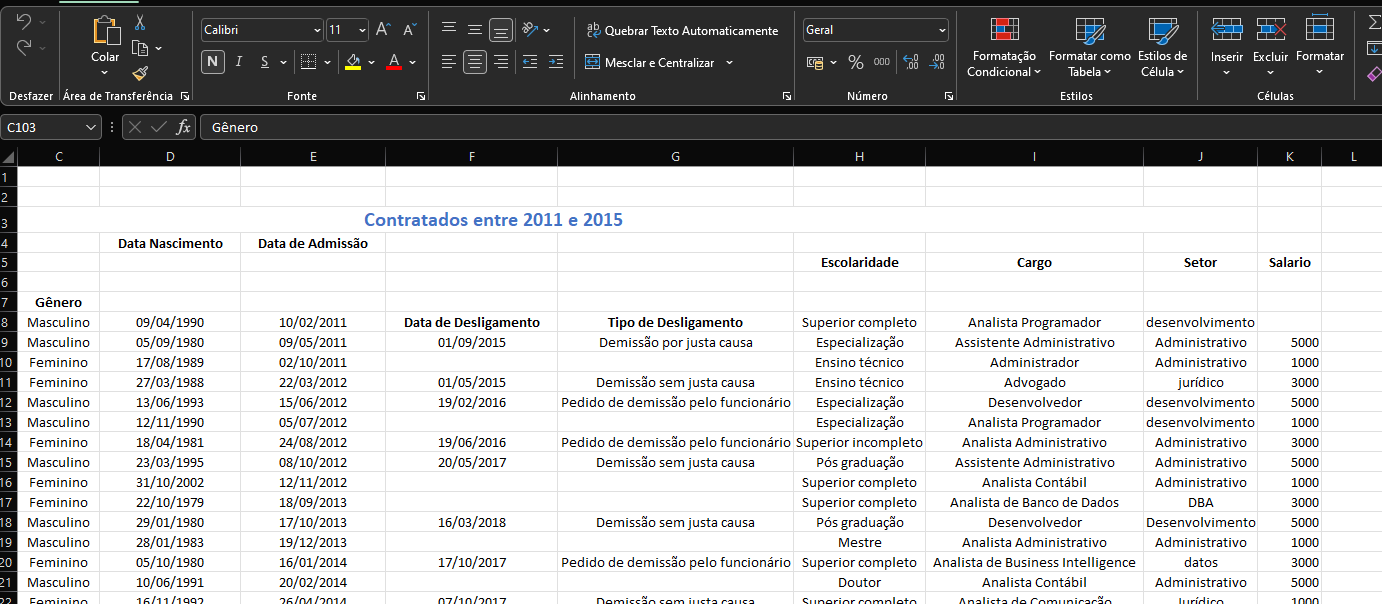The height and width of the screenshot is (604, 1382).
Task: Click the Escolaridade header cell
Action: tap(859, 262)
